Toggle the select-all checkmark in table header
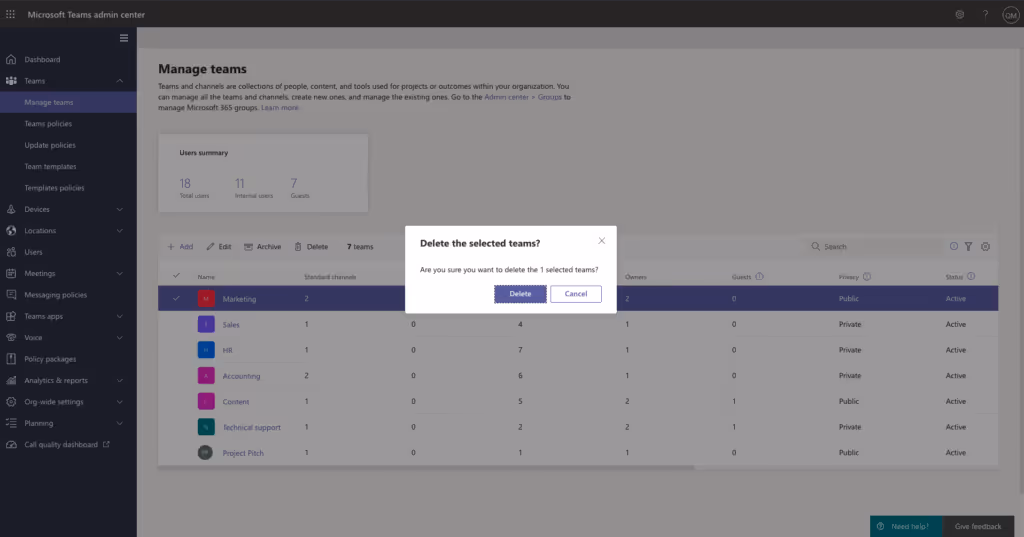Viewport: 1024px width, 537px height. point(176,276)
